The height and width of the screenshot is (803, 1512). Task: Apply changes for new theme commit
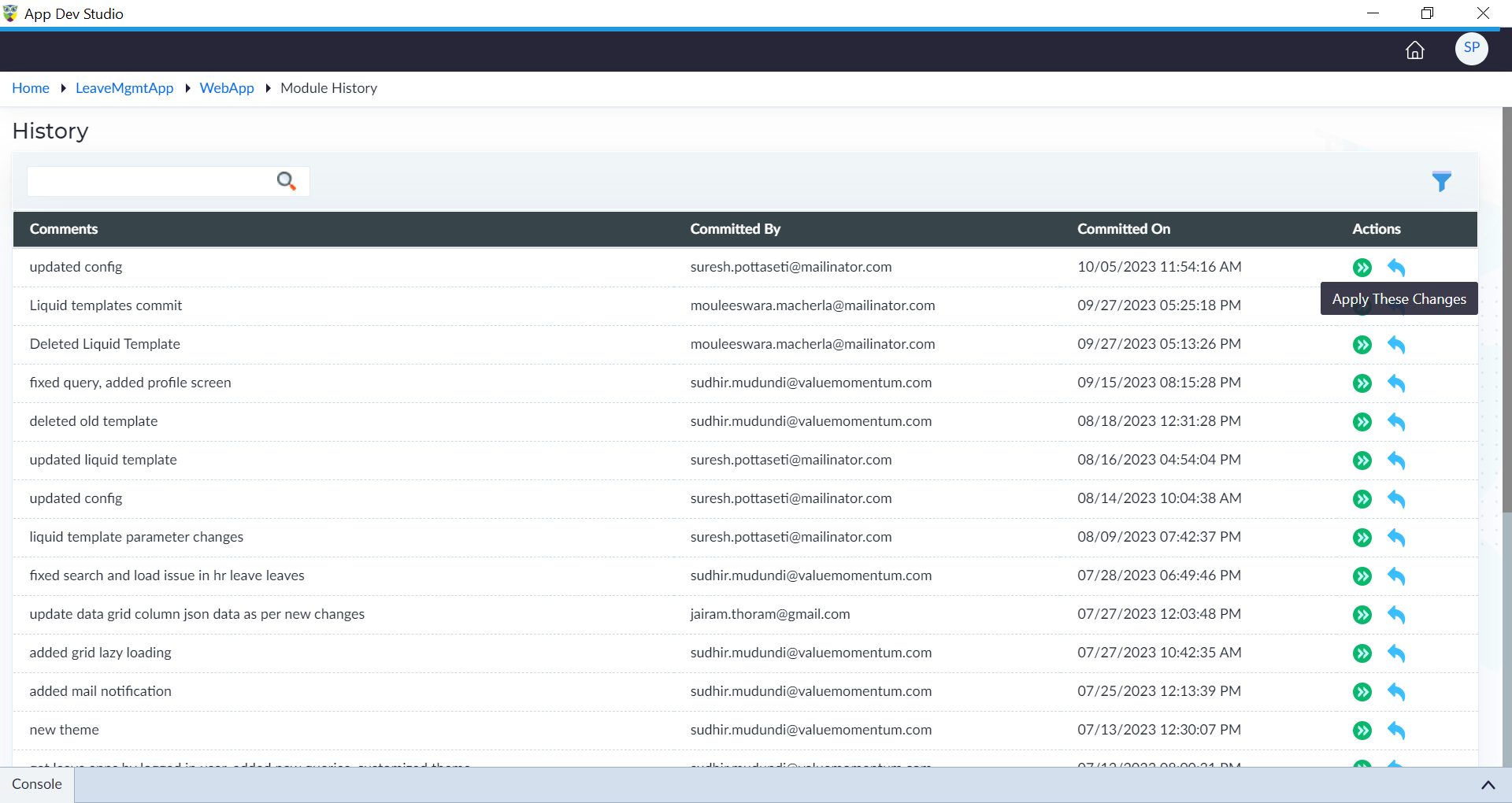[1362, 731]
